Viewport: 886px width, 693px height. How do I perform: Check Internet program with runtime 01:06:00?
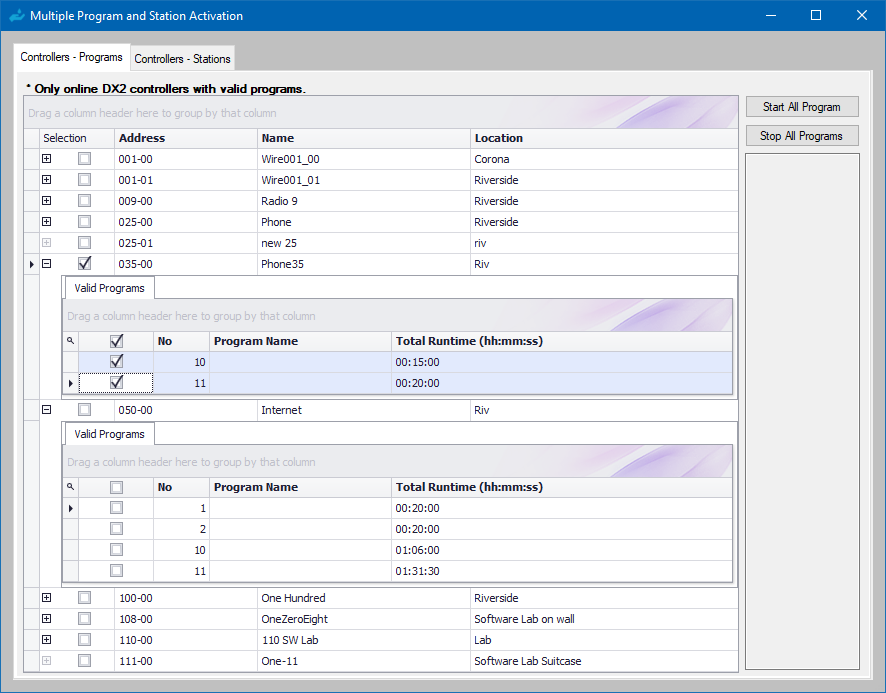[116, 549]
